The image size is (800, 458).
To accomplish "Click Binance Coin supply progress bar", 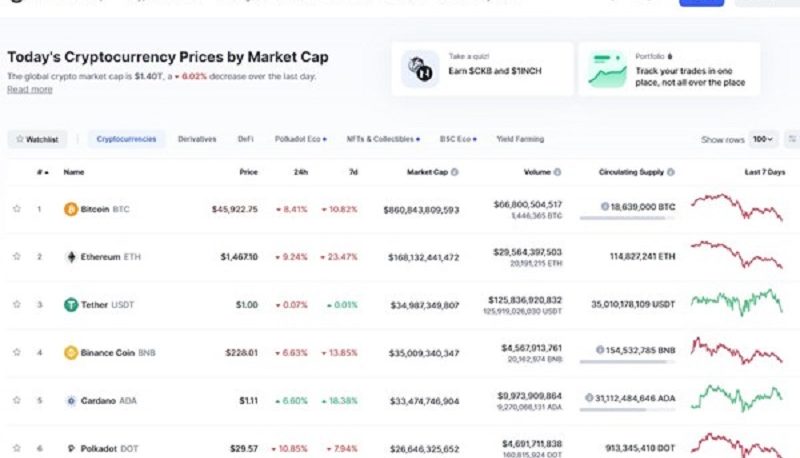I will [x=627, y=362].
